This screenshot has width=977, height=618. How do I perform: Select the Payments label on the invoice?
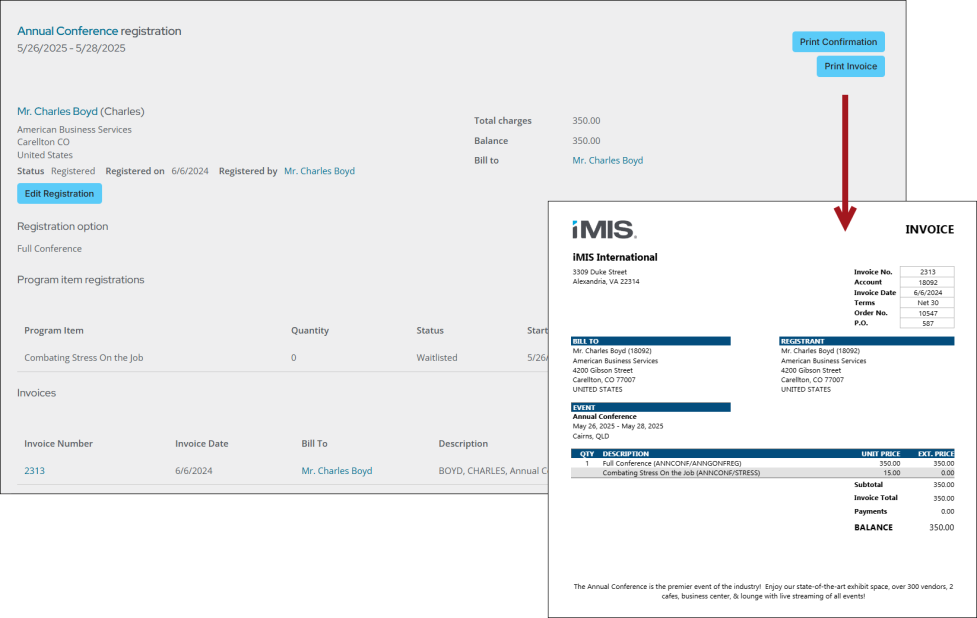(x=870, y=511)
